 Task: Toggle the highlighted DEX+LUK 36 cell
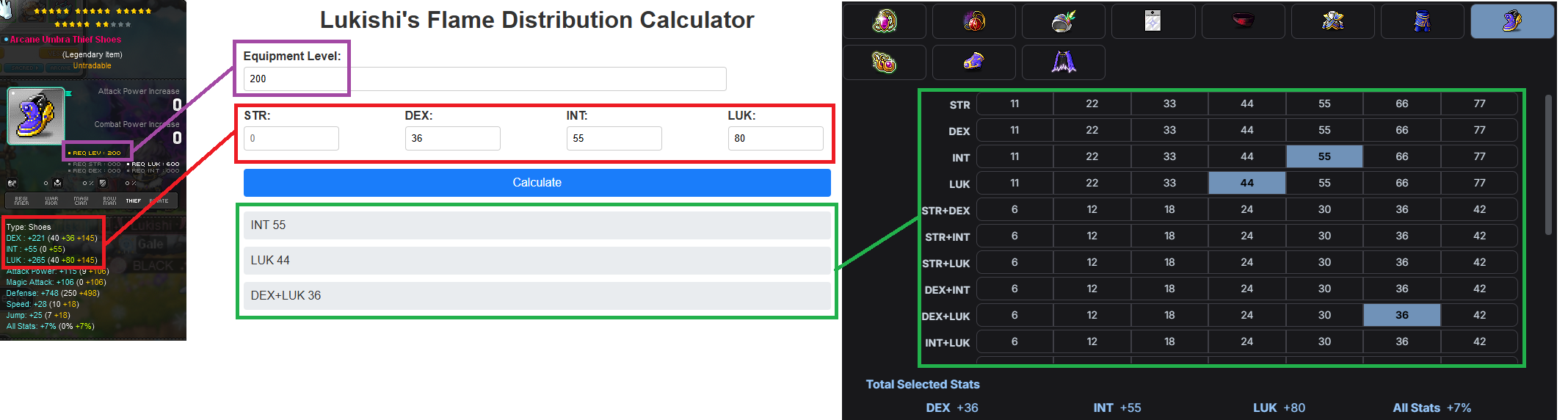[x=1401, y=315]
